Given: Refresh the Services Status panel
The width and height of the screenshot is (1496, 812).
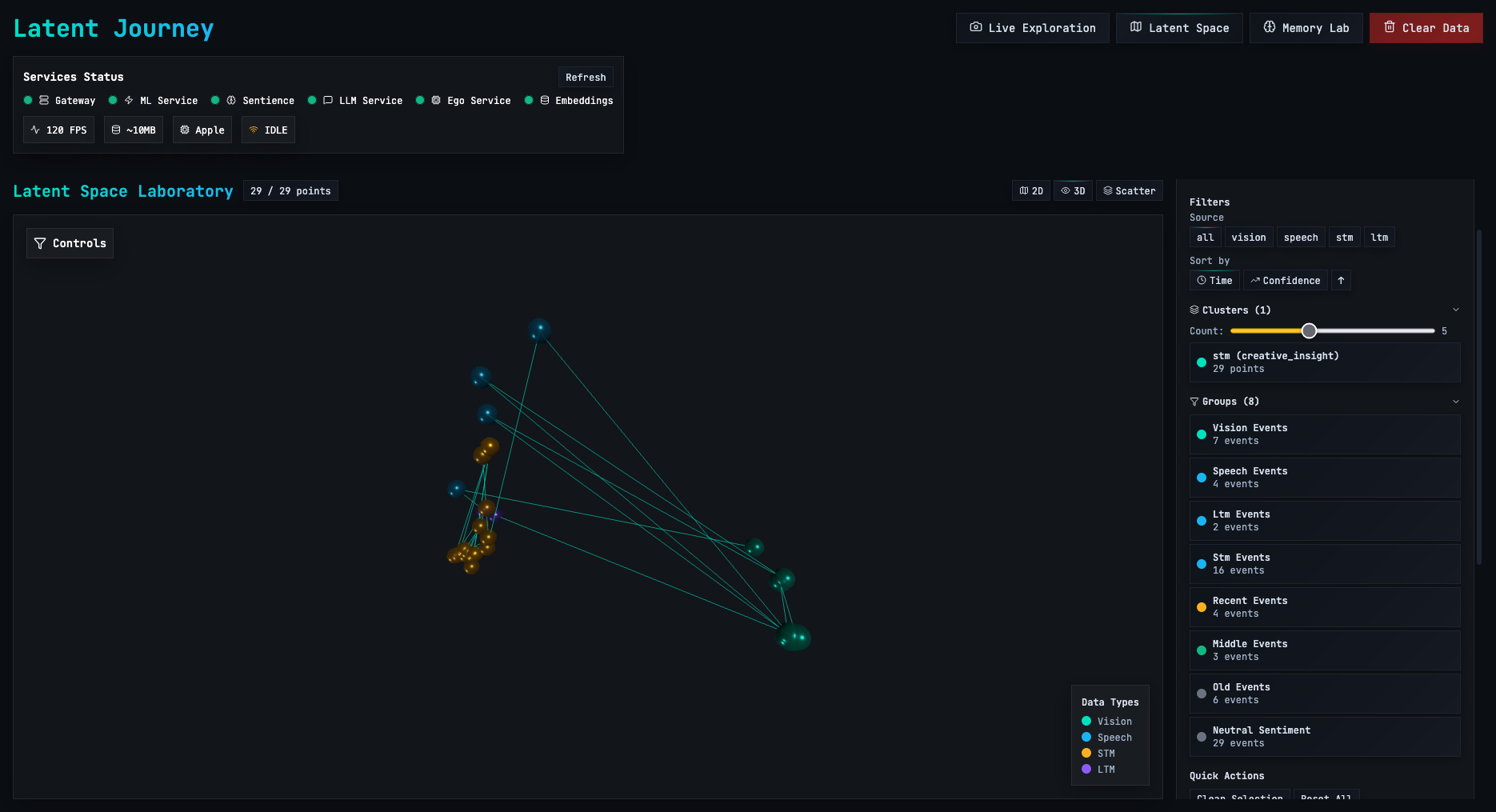Looking at the screenshot, I should coord(586,77).
